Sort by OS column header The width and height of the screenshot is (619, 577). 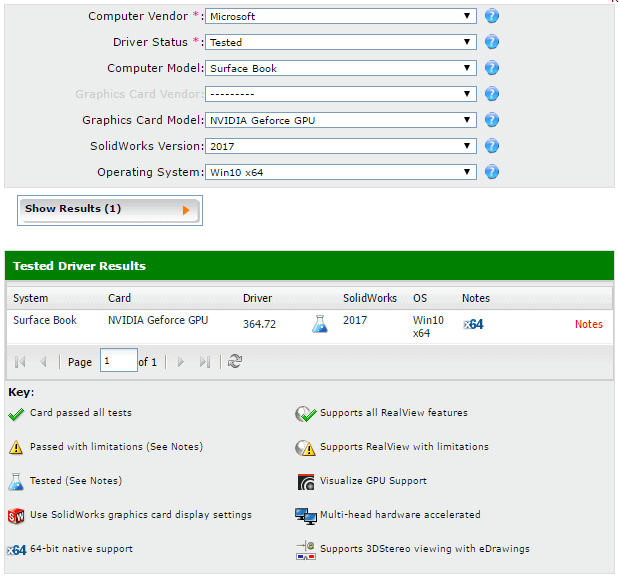[420, 298]
